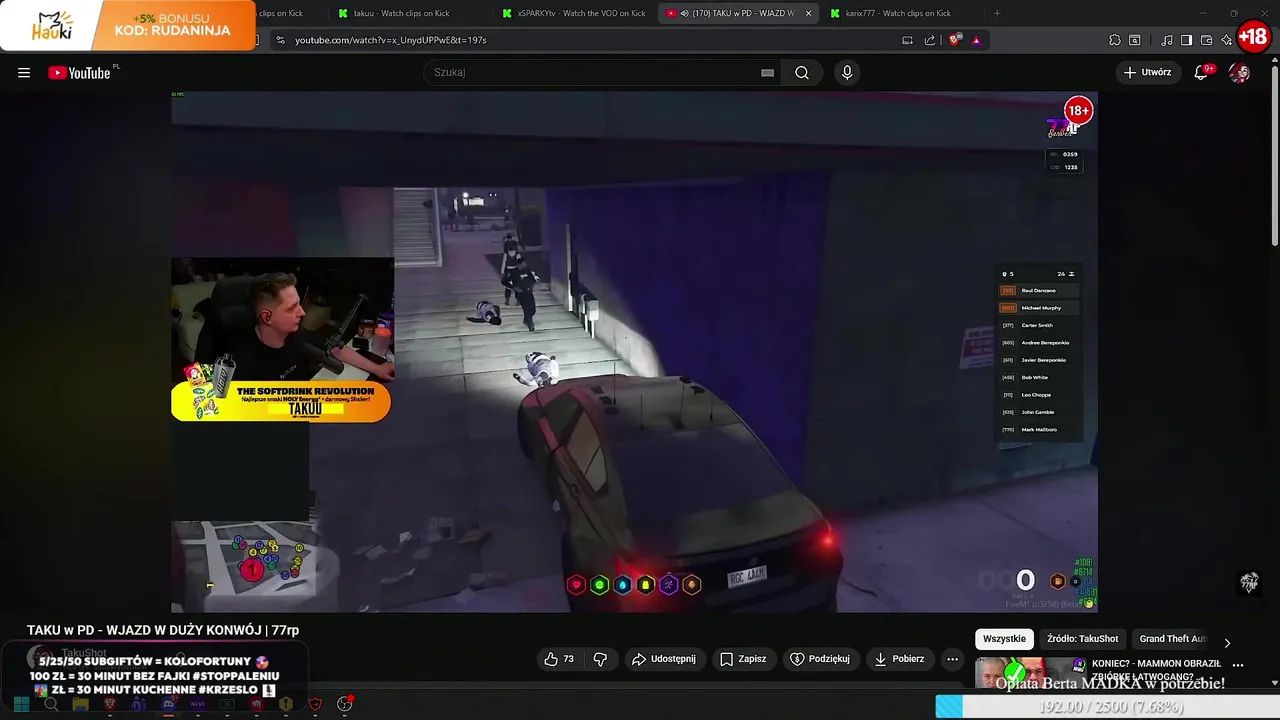Viewport: 1280px width, 720px height.
Task: Open the Brave Wallet icon
Action: pos(1207,40)
